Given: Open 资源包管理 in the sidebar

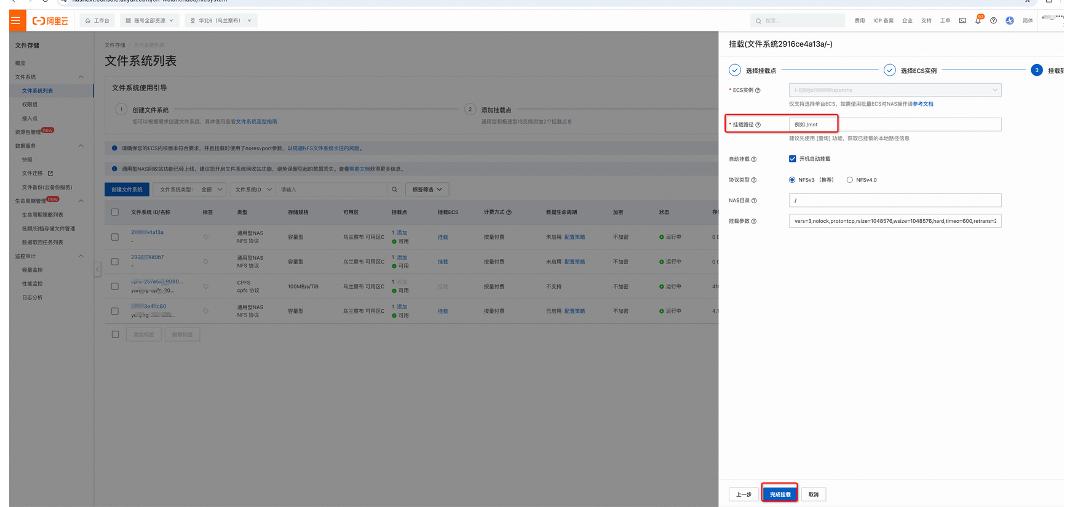Looking at the screenshot, I should [x=27, y=132].
